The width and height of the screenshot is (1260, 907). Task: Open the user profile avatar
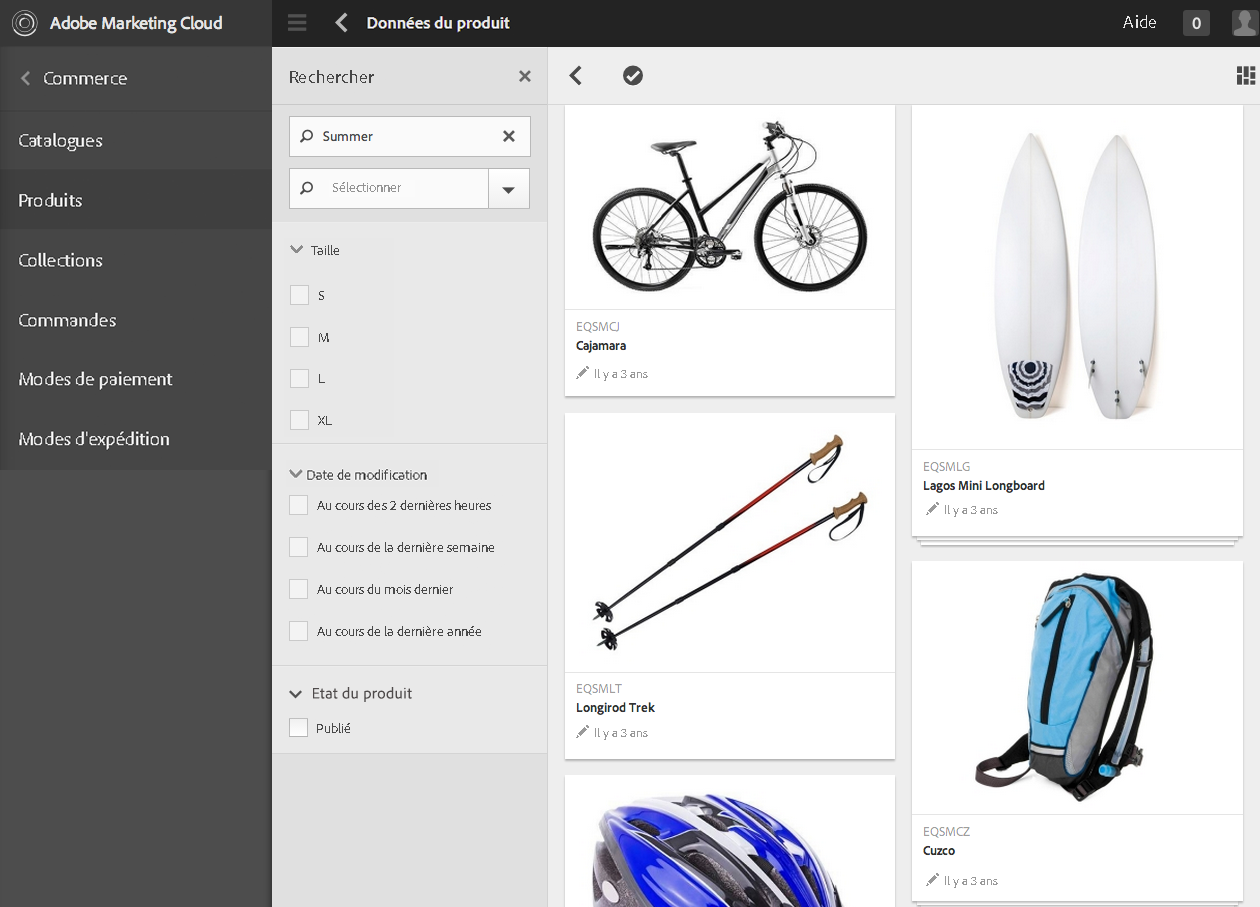(x=1245, y=23)
